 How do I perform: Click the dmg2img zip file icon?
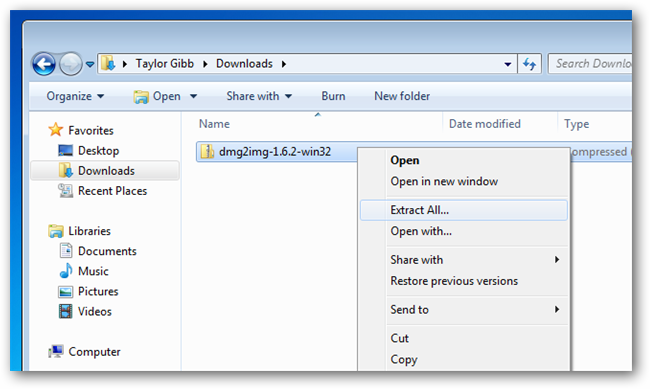[x=207, y=151]
